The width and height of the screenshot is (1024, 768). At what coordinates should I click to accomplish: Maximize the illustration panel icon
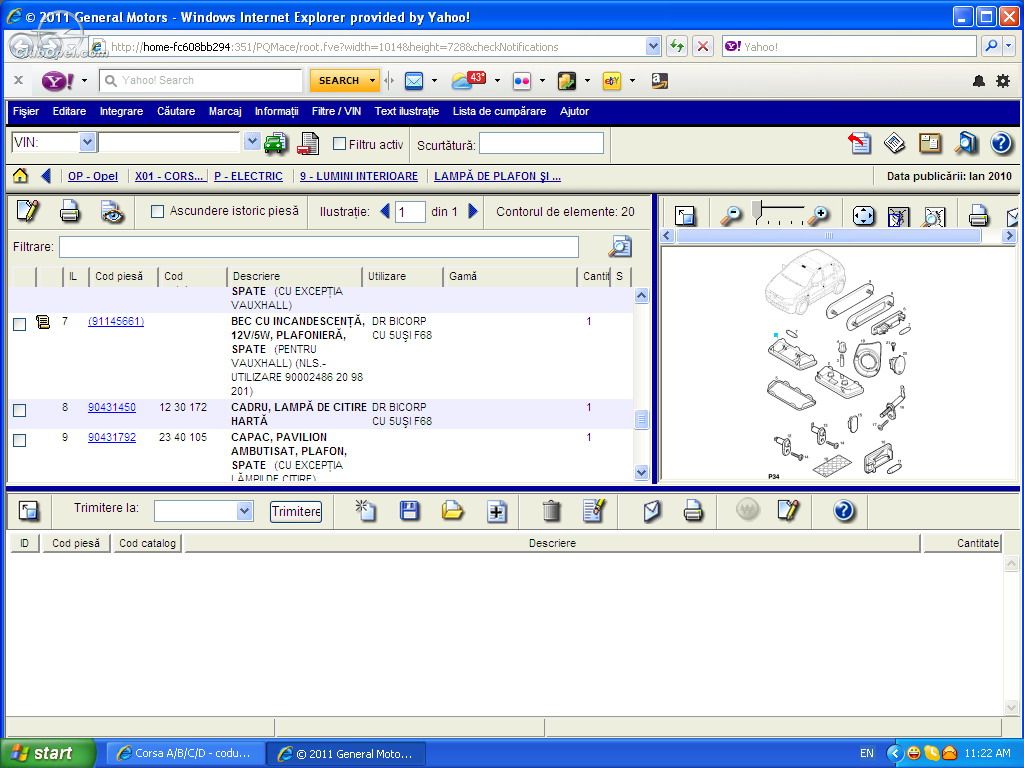coord(684,216)
